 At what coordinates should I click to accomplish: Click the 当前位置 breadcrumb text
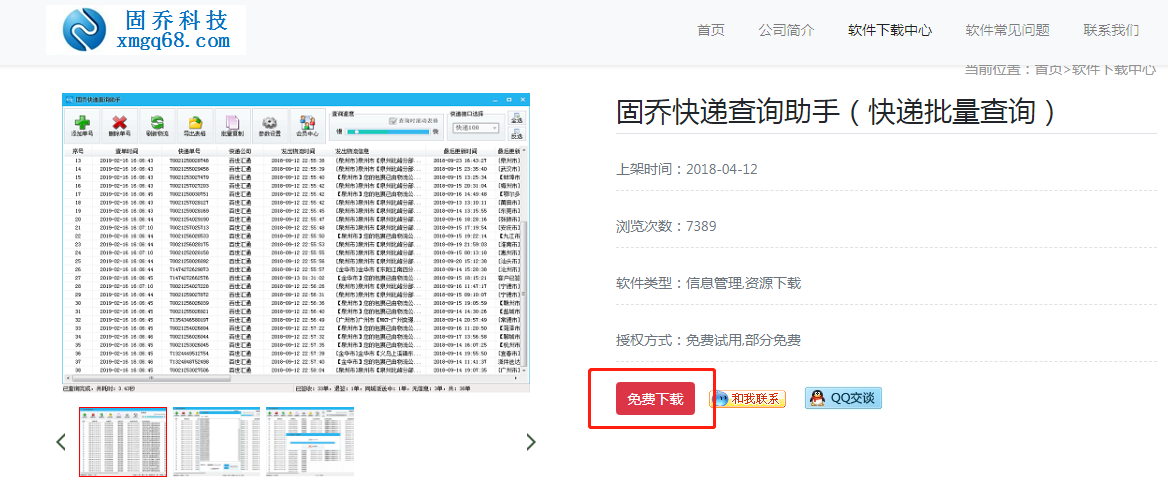pyautogui.click(x=1061, y=70)
